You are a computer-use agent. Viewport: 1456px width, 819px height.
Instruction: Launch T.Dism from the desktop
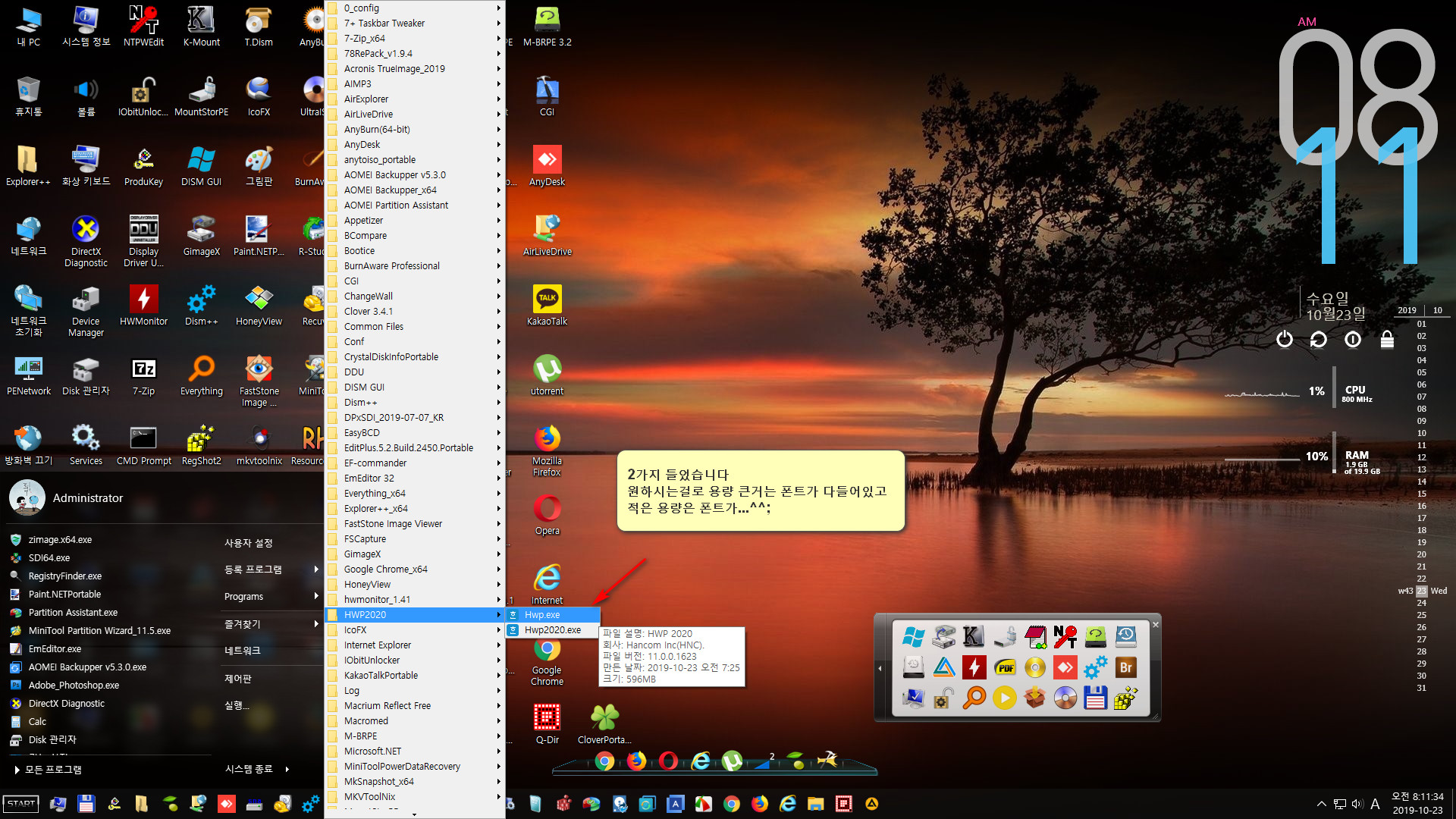point(259,27)
